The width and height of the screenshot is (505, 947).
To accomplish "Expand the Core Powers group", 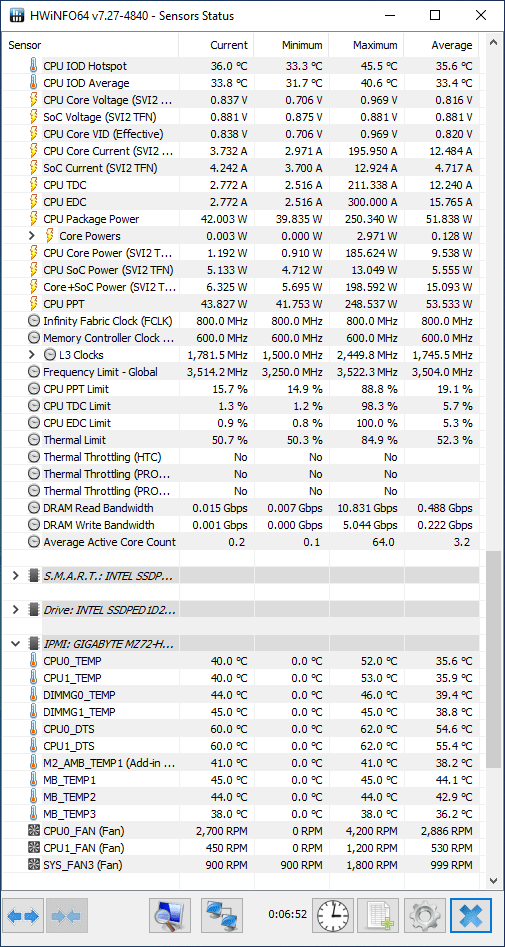I will [x=32, y=236].
